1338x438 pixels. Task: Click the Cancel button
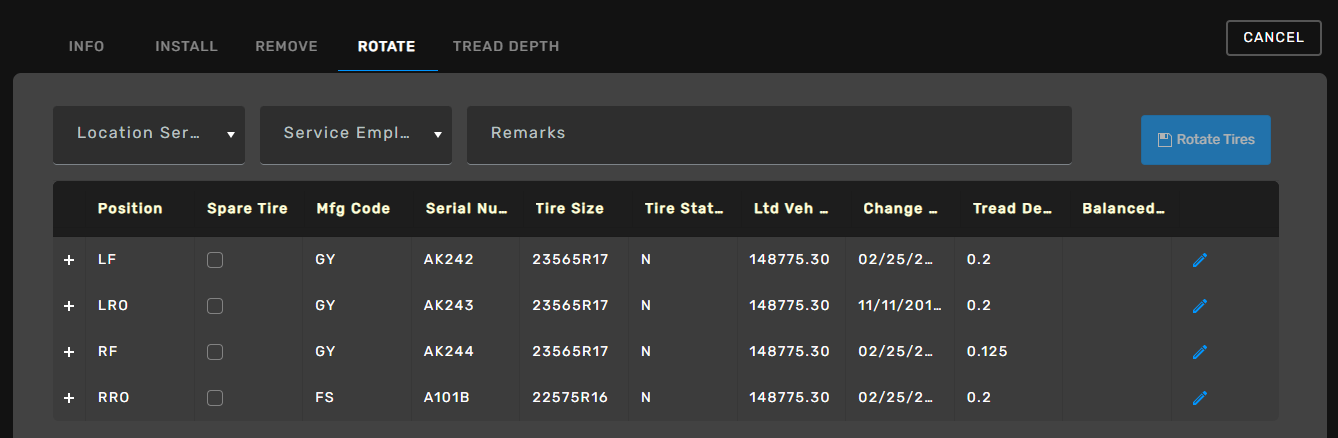(x=1273, y=38)
